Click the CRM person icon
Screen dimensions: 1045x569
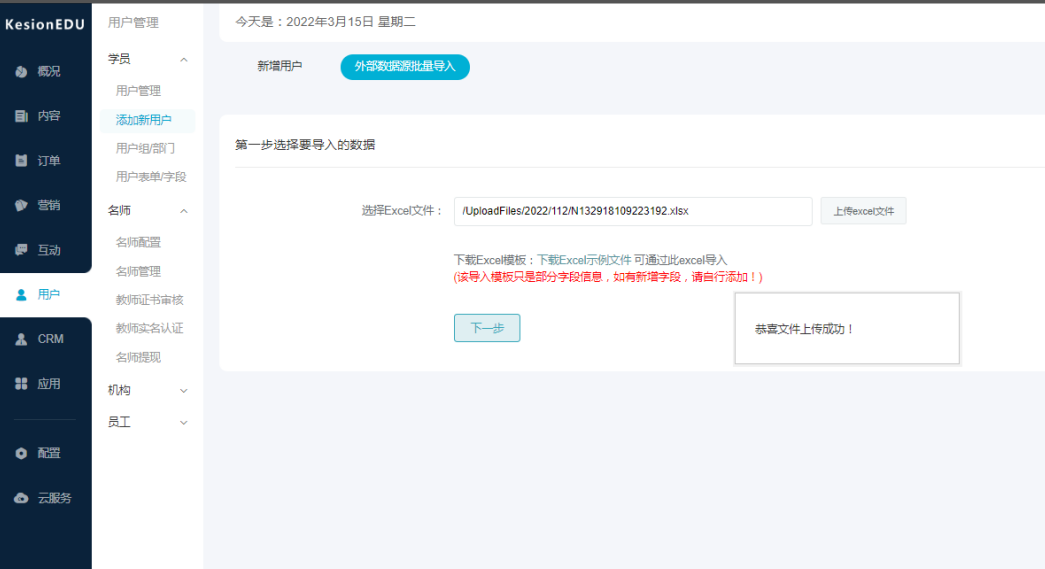21,339
